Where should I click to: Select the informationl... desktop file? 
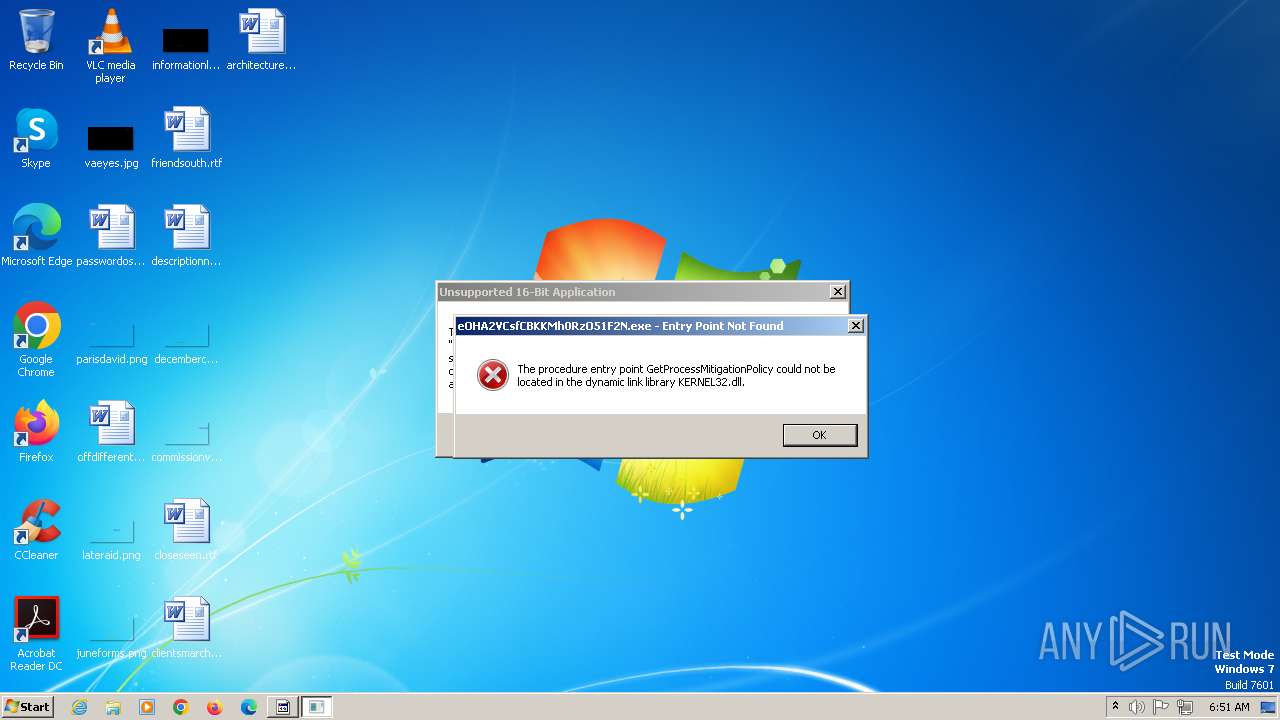(x=186, y=48)
